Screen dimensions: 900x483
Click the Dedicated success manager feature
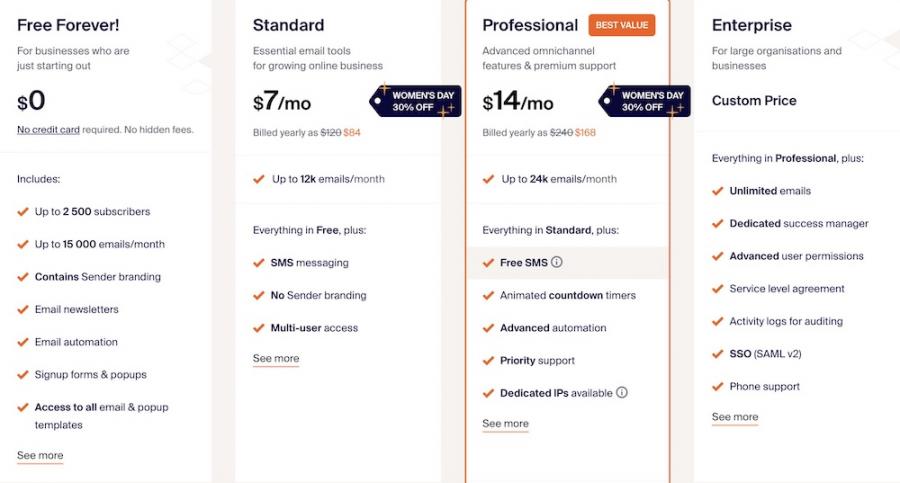click(x=799, y=223)
